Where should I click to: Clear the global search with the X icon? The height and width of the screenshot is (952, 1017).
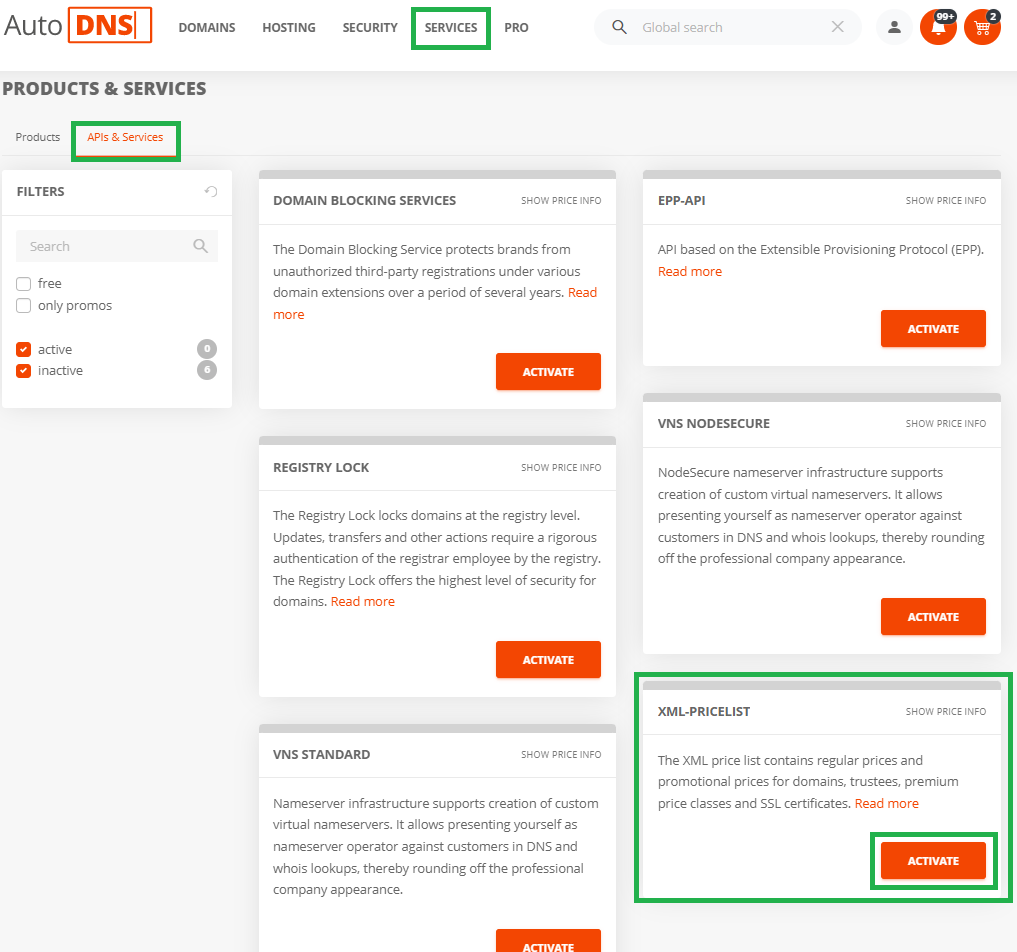837,27
